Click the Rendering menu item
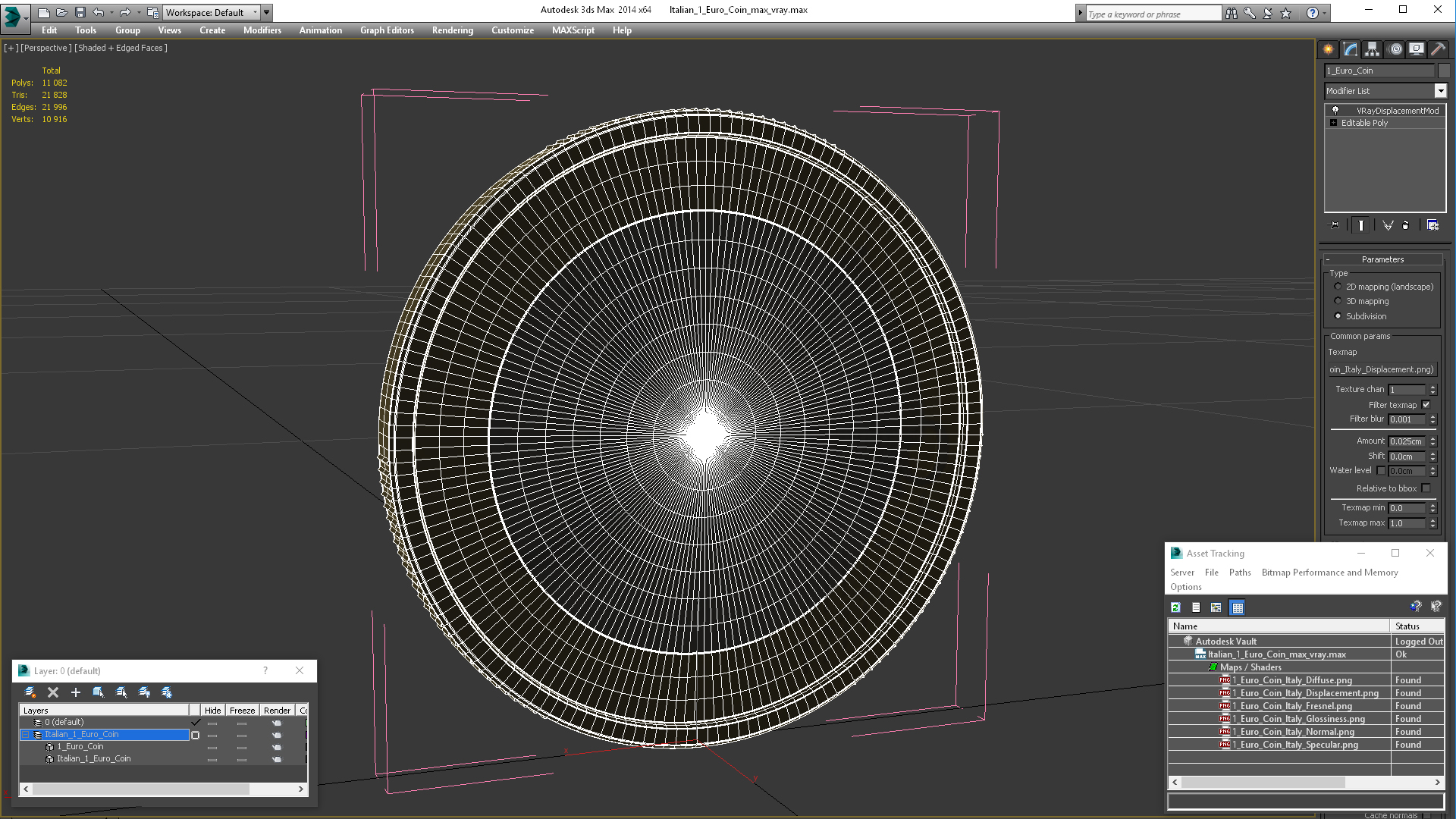This screenshot has height=819, width=1456. point(453,30)
